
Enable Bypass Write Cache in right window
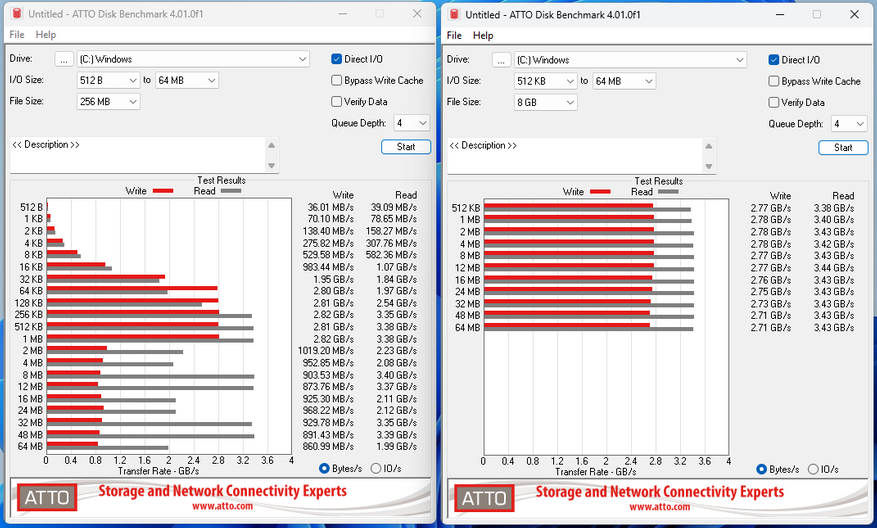click(774, 82)
